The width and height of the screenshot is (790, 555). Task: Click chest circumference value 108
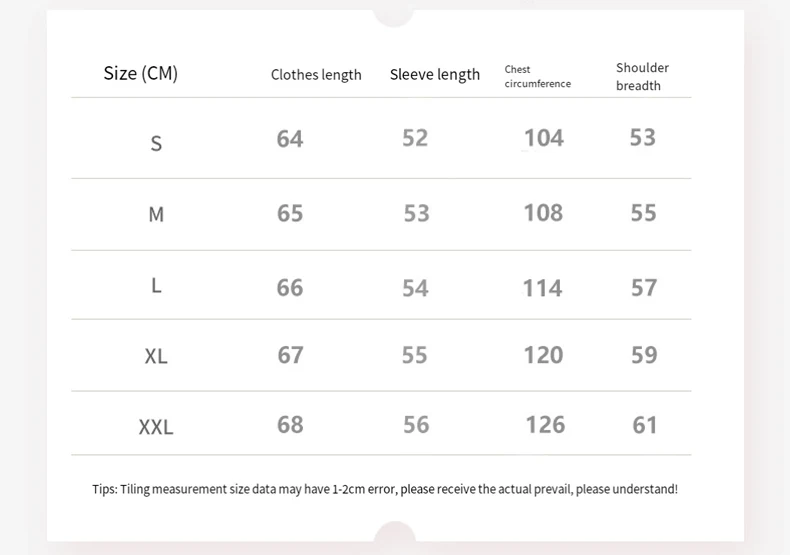click(x=543, y=212)
